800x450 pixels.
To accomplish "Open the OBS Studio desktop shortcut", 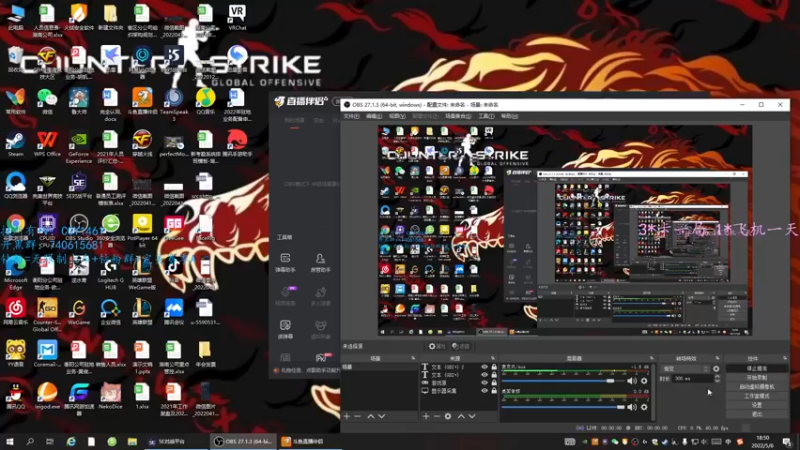I will pos(79,228).
